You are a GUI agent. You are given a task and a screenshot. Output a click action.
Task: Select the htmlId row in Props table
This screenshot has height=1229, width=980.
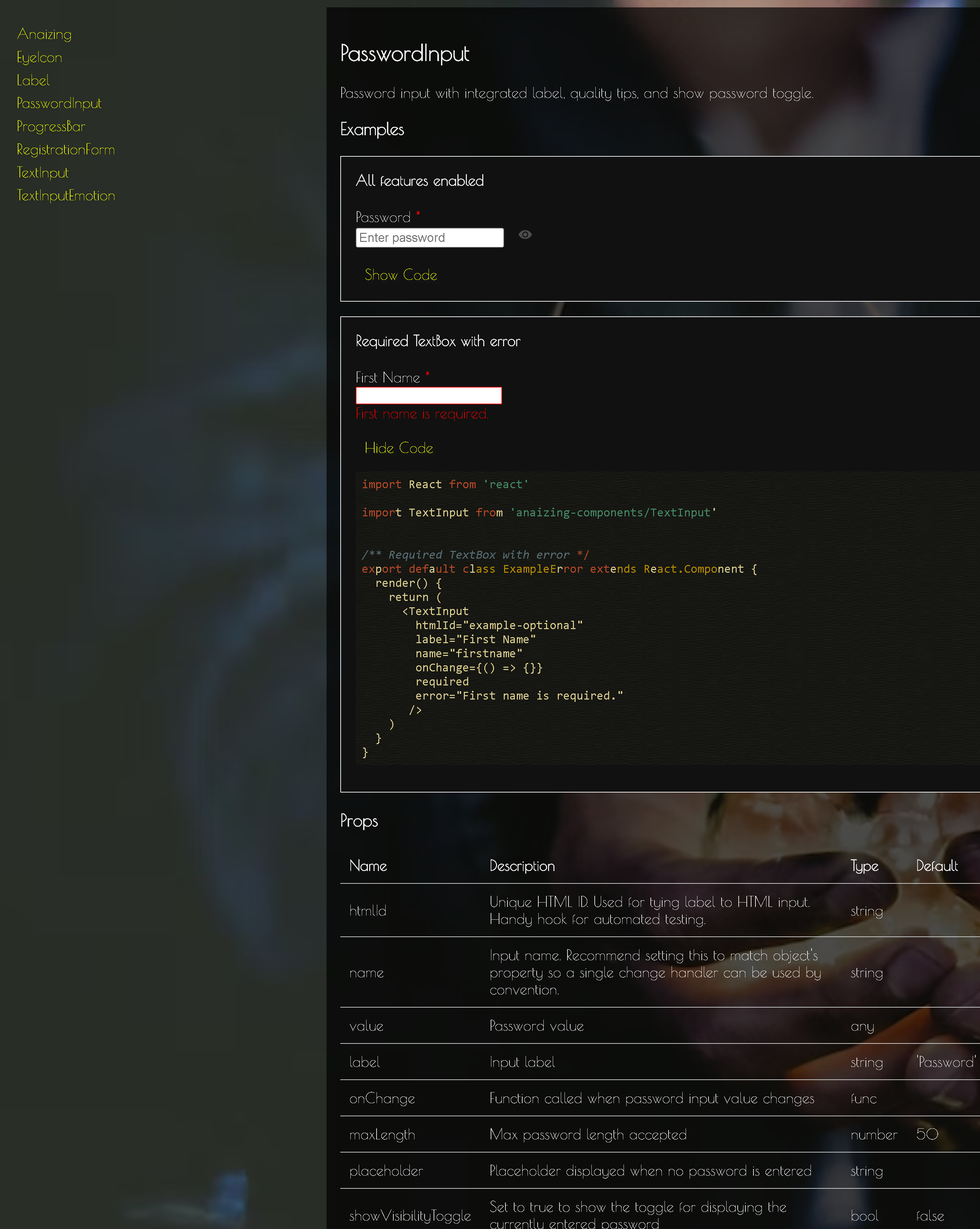[x=368, y=910]
